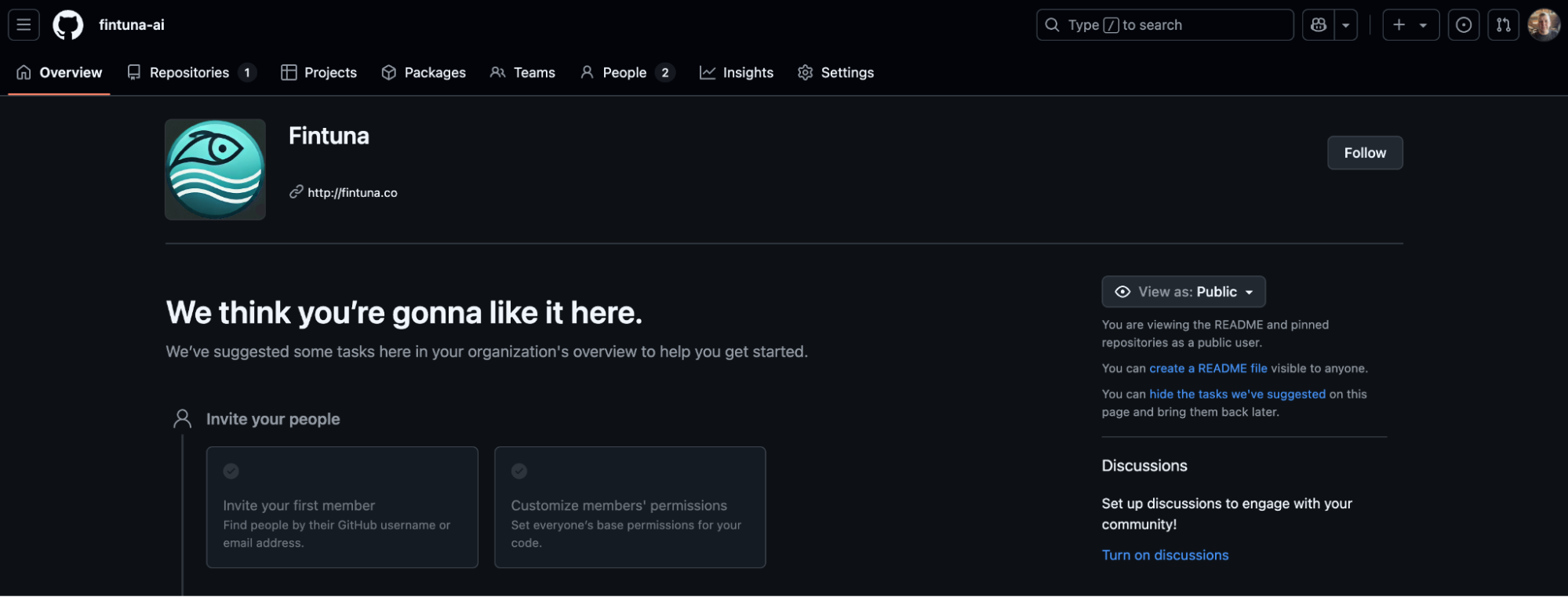The height and width of the screenshot is (597, 1568).
Task: Switch to the Repositories tab
Action: coord(191,73)
